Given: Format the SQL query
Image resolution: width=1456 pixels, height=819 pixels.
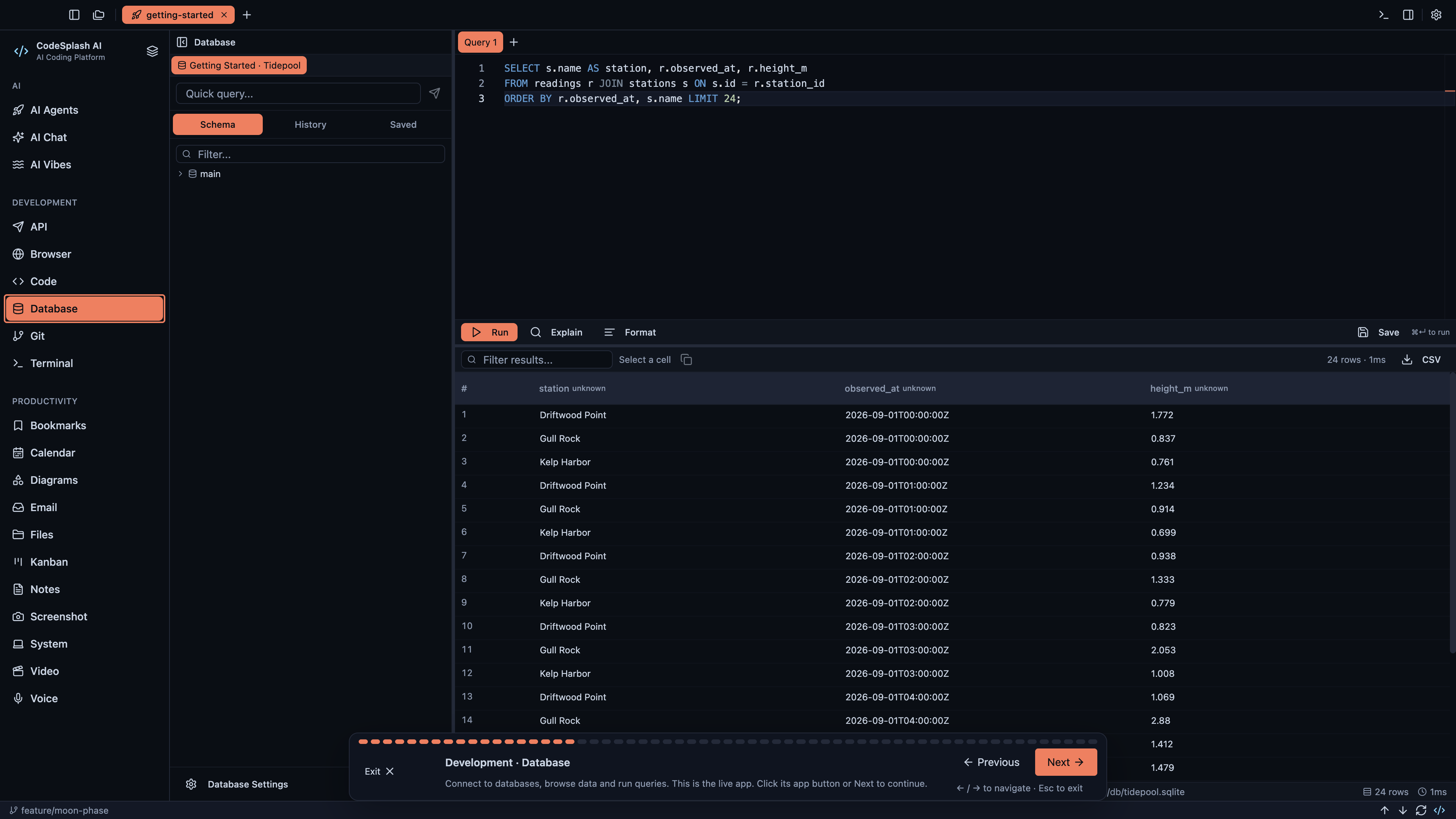Looking at the screenshot, I should coord(630,333).
